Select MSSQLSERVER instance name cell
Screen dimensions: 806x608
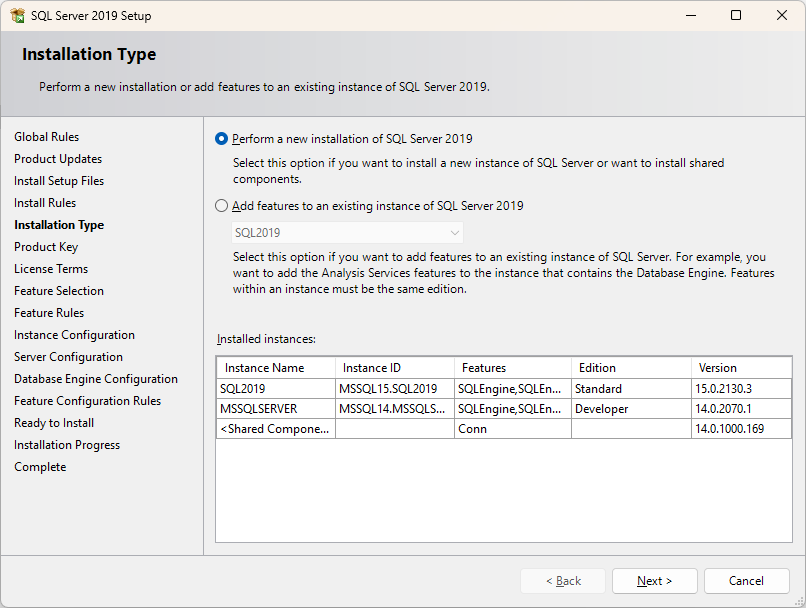click(276, 409)
